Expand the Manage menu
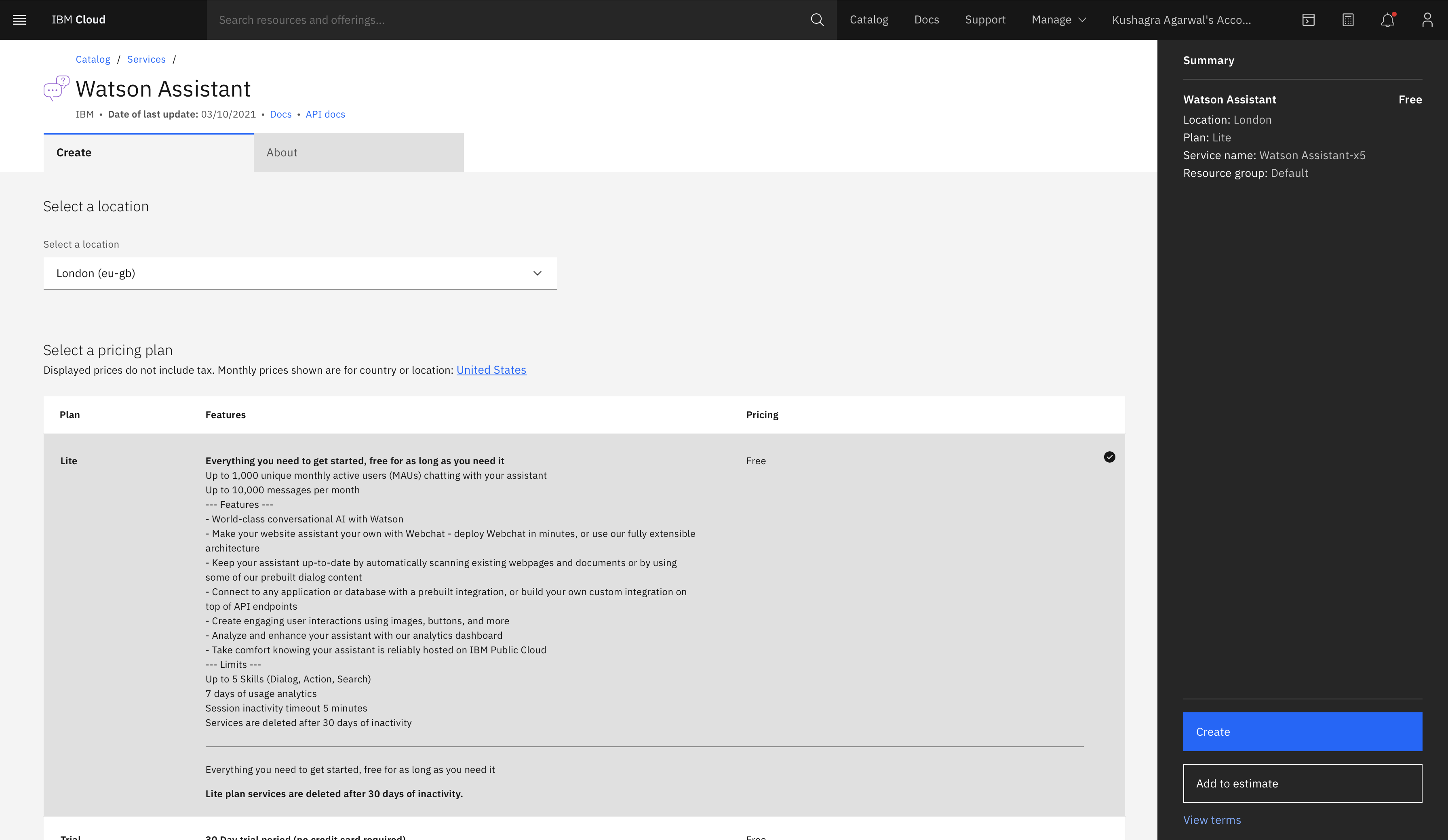 click(1058, 19)
